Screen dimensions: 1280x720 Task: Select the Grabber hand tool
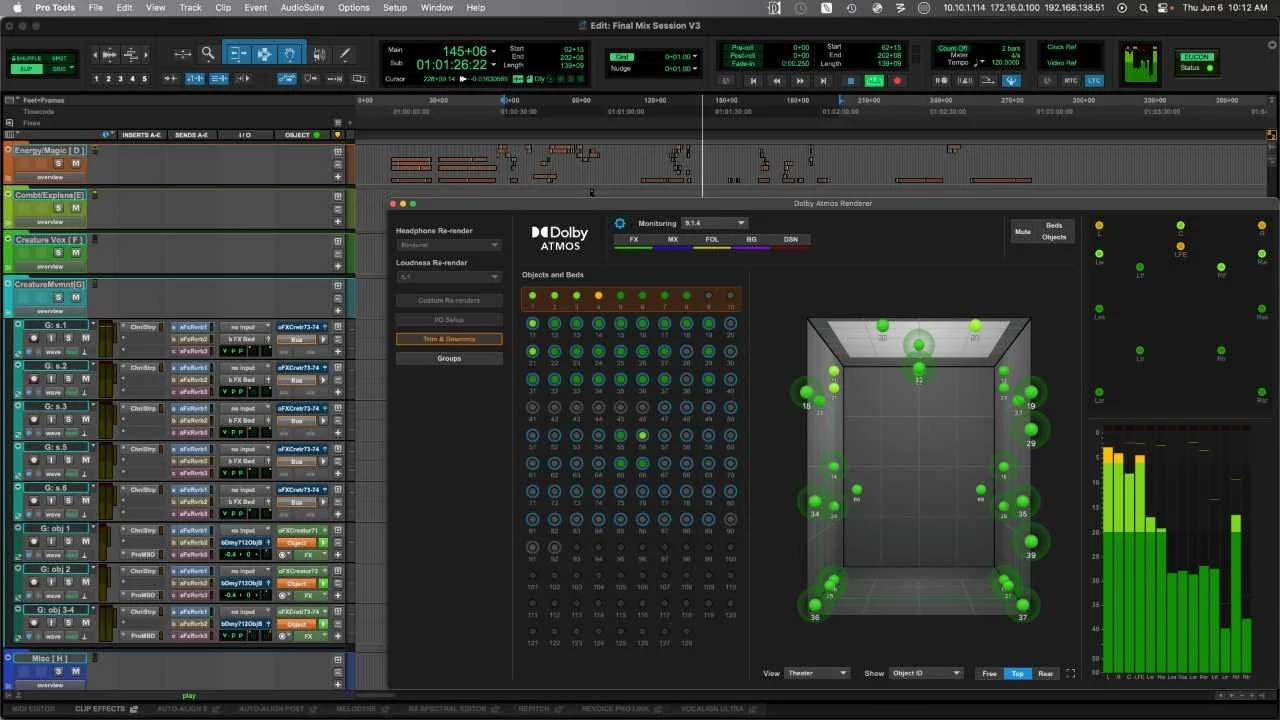pos(289,54)
